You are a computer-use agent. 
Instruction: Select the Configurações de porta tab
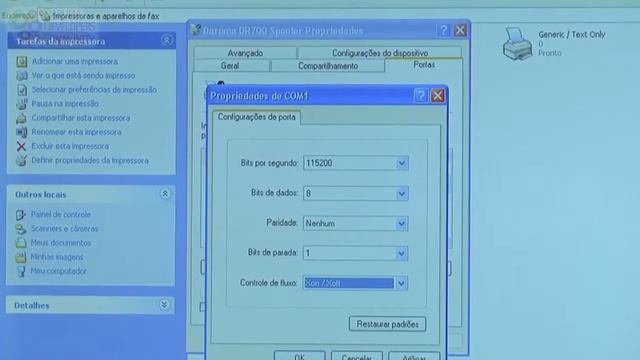coord(256,117)
